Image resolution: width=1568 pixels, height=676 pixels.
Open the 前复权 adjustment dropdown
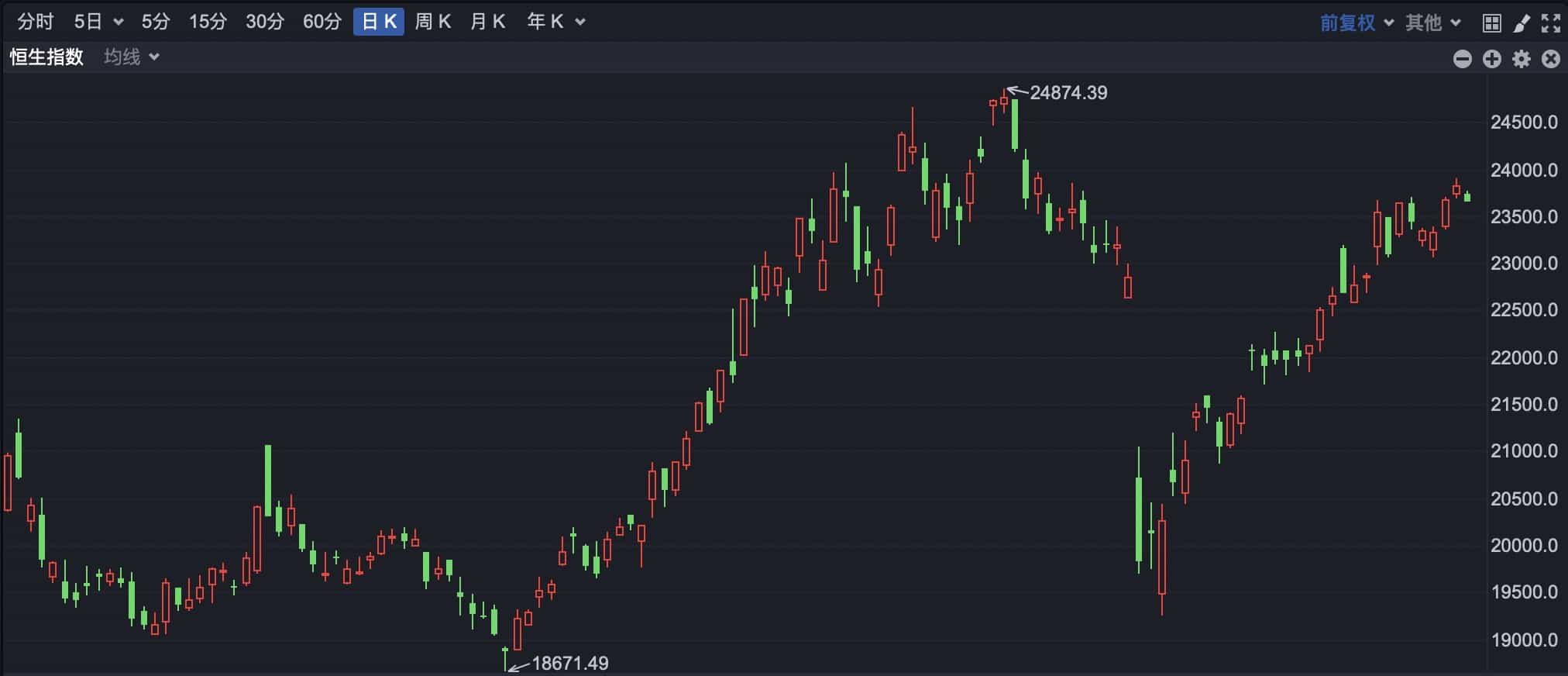[1357, 23]
